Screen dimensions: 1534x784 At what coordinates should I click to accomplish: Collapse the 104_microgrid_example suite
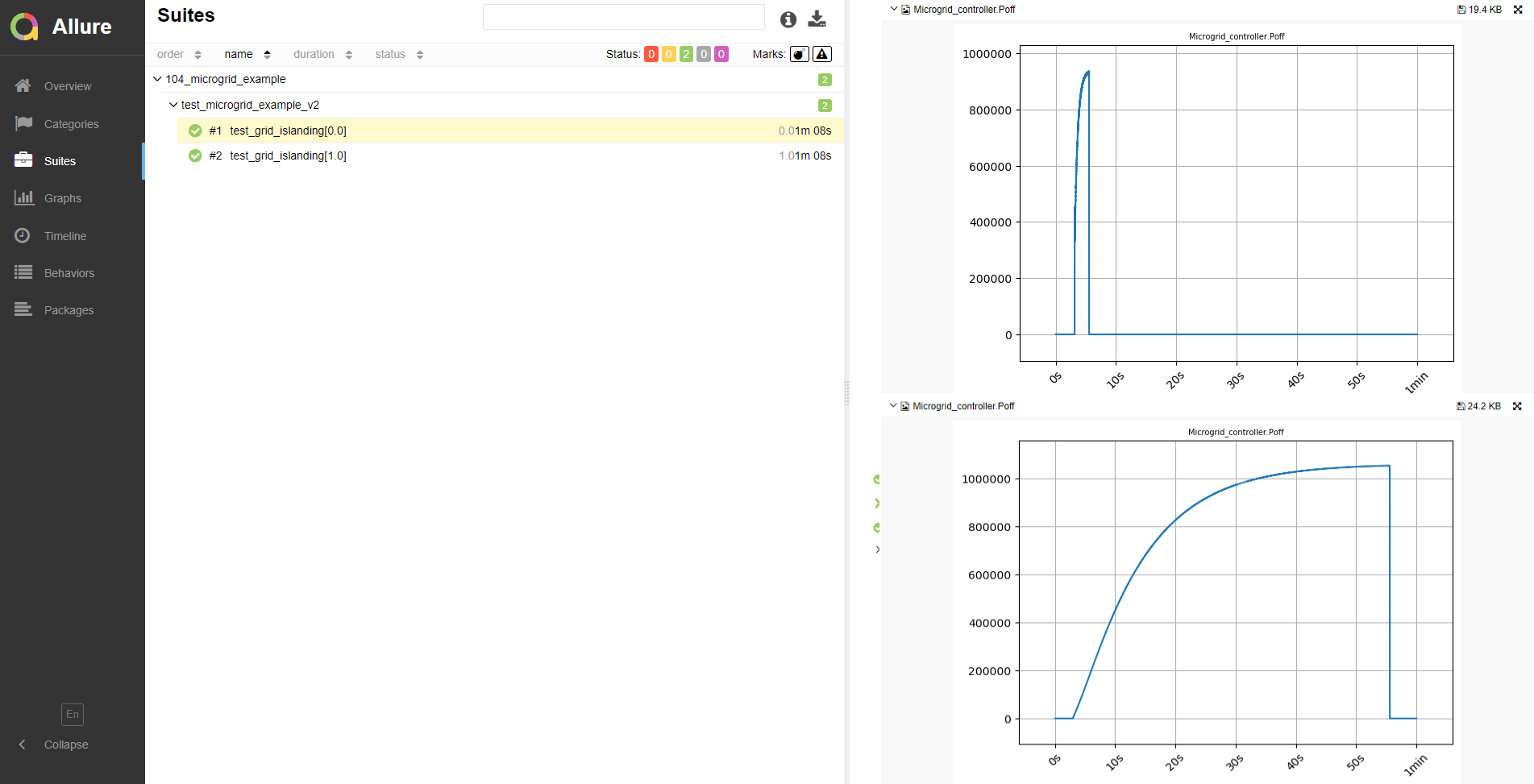pos(157,79)
